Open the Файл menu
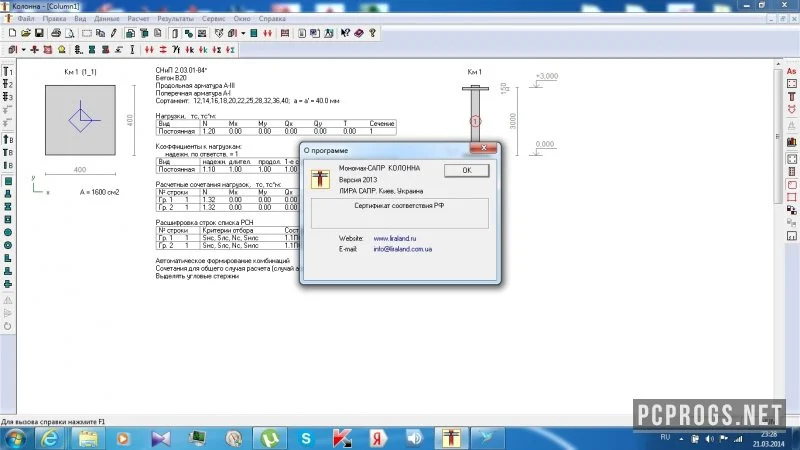The image size is (800, 450). click(26, 18)
